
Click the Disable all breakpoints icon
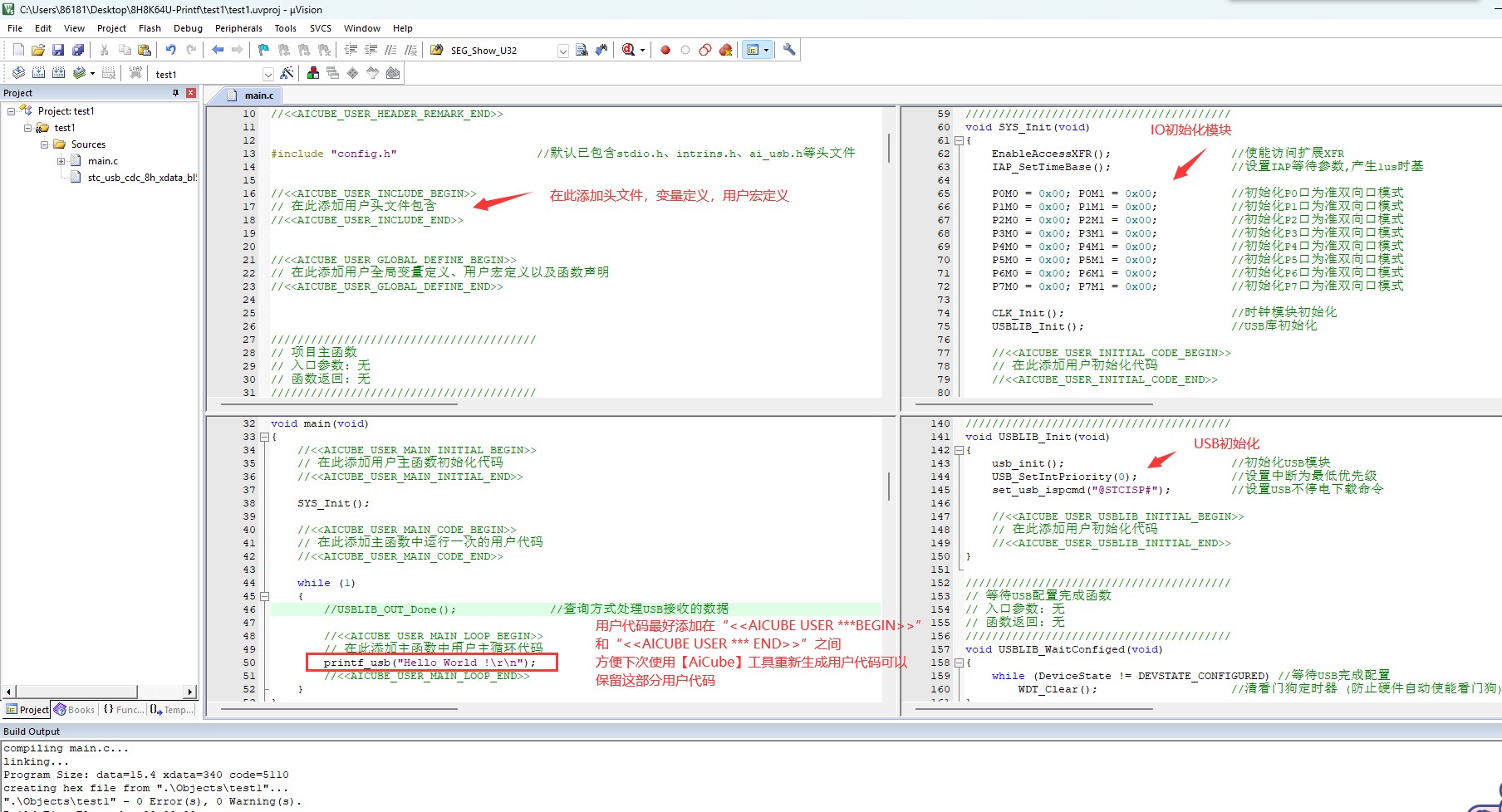tap(705, 50)
